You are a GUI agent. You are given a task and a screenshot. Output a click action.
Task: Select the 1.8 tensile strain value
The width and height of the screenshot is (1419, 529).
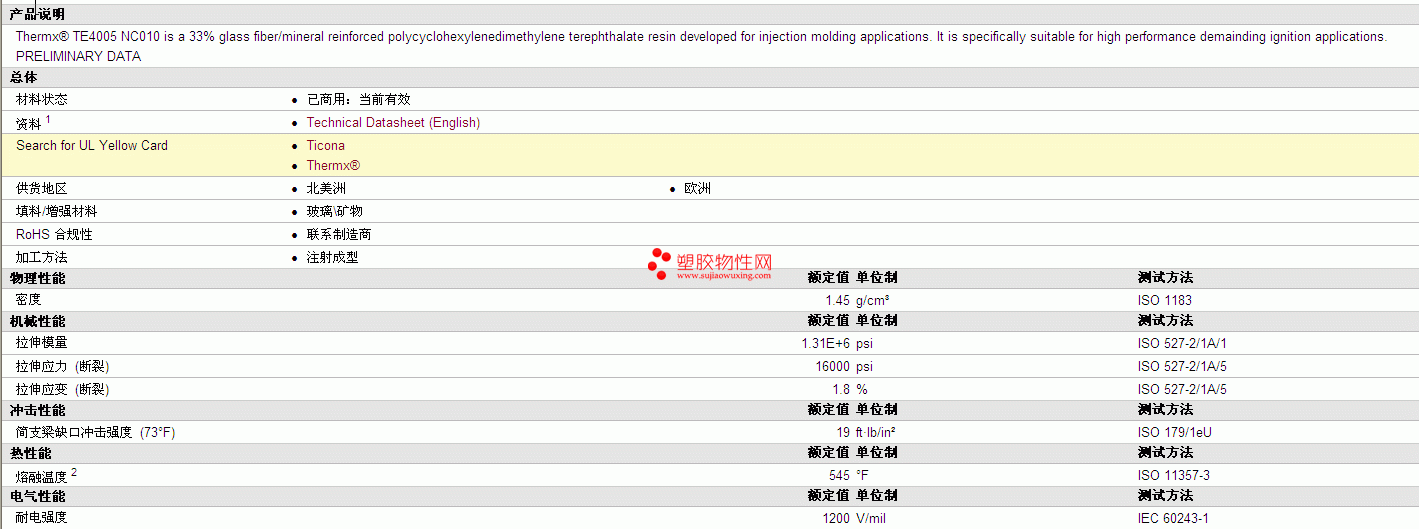[x=841, y=389]
